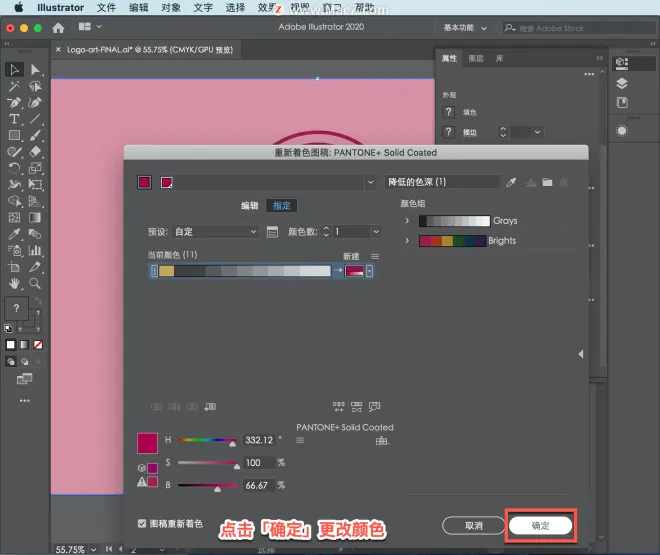This screenshot has width=660, height=555.
Task: Select the Eyedropper tool in toolbar
Action: click(14, 234)
